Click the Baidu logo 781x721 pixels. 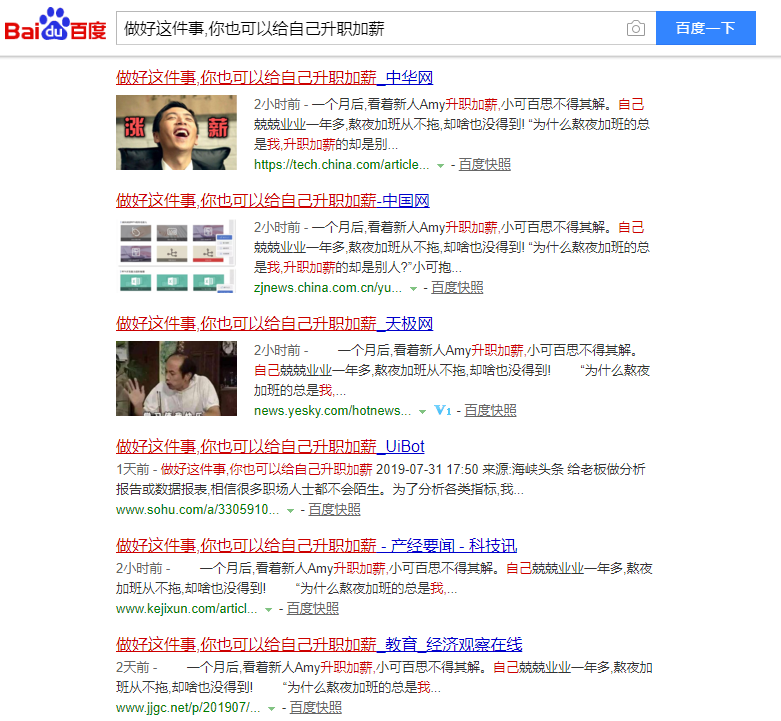[x=55, y=25]
